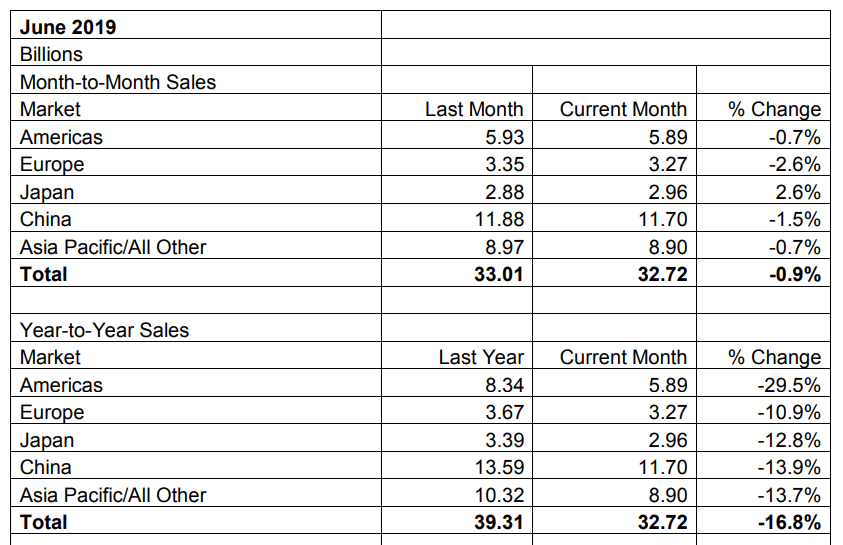843x545 pixels.
Task: Click Asia Pacific year-to-year change -13.7%
Action: point(789,495)
